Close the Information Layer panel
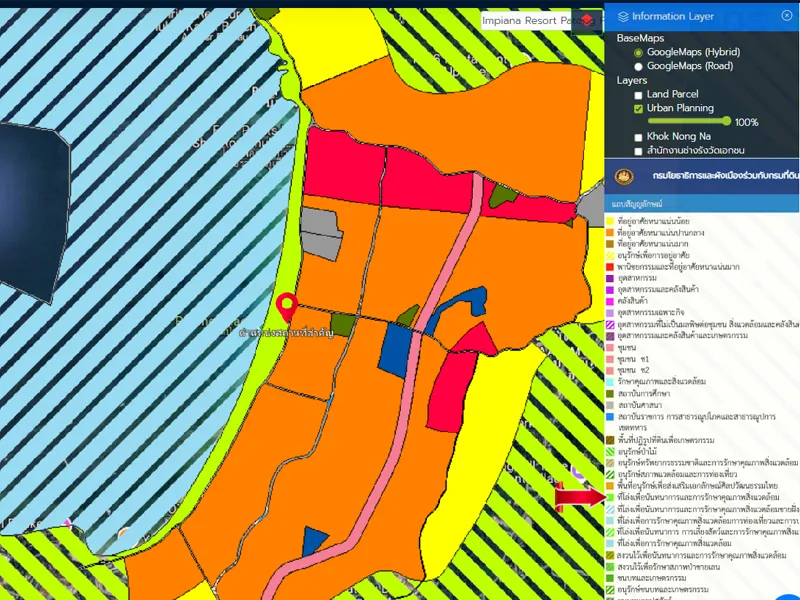Image resolution: width=800 pixels, height=600 pixels. pyautogui.click(x=785, y=16)
